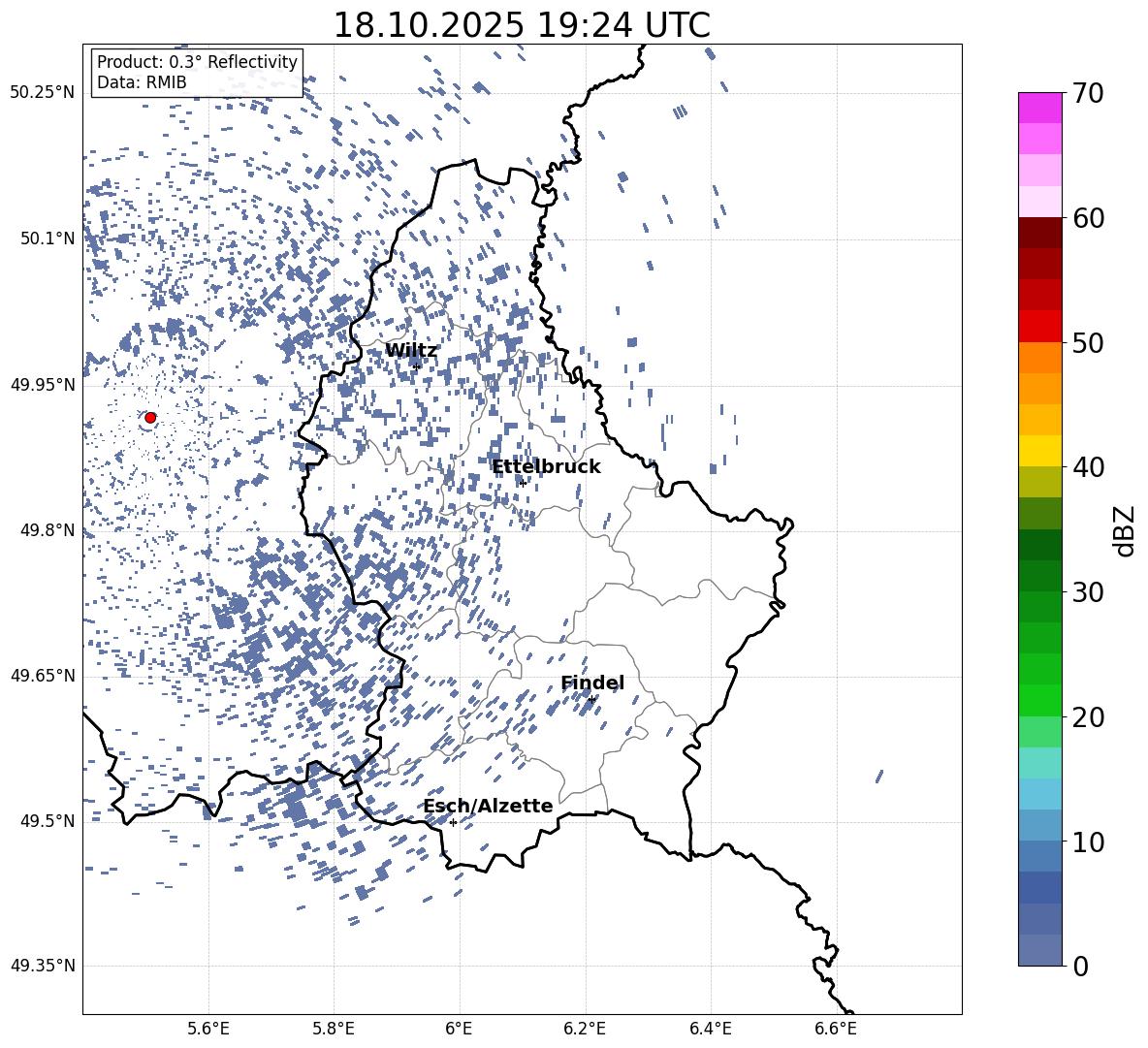Click the 49.8°N latitude label
The width and height of the screenshot is (1148, 1048).
[x=48, y=530]
